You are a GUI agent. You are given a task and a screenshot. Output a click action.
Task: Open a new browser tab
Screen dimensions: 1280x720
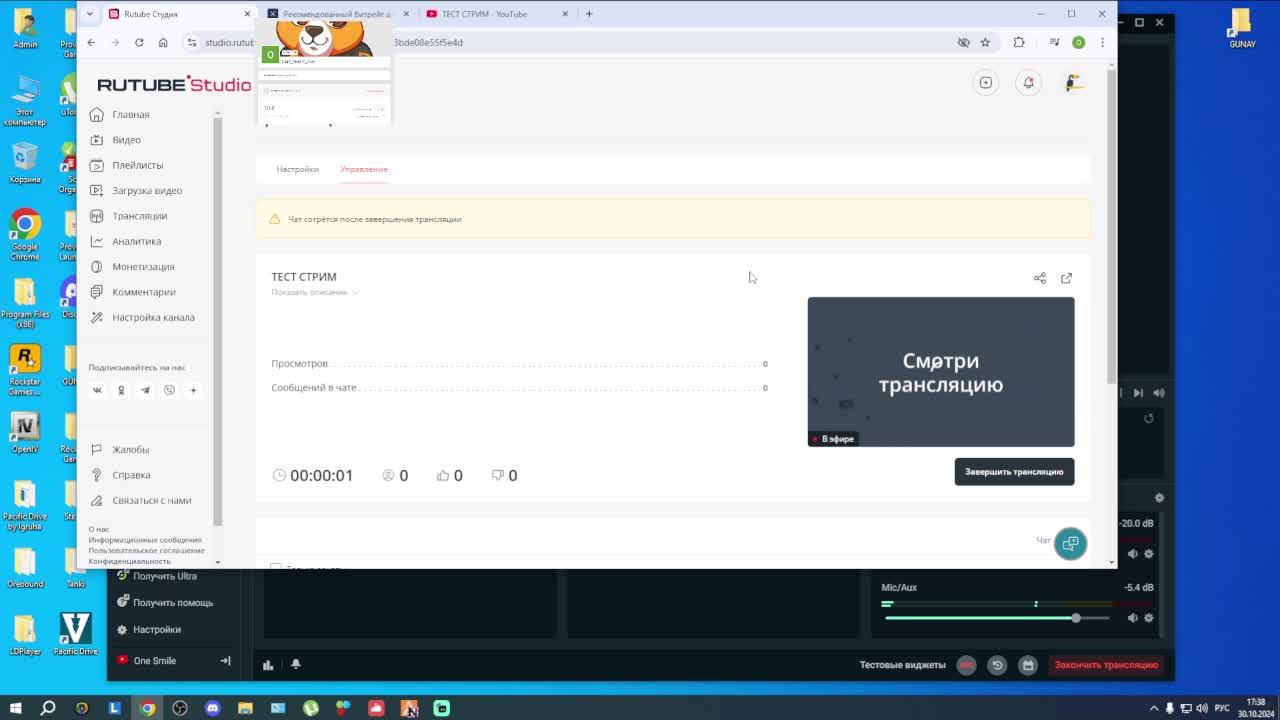(x=589, y=14)
